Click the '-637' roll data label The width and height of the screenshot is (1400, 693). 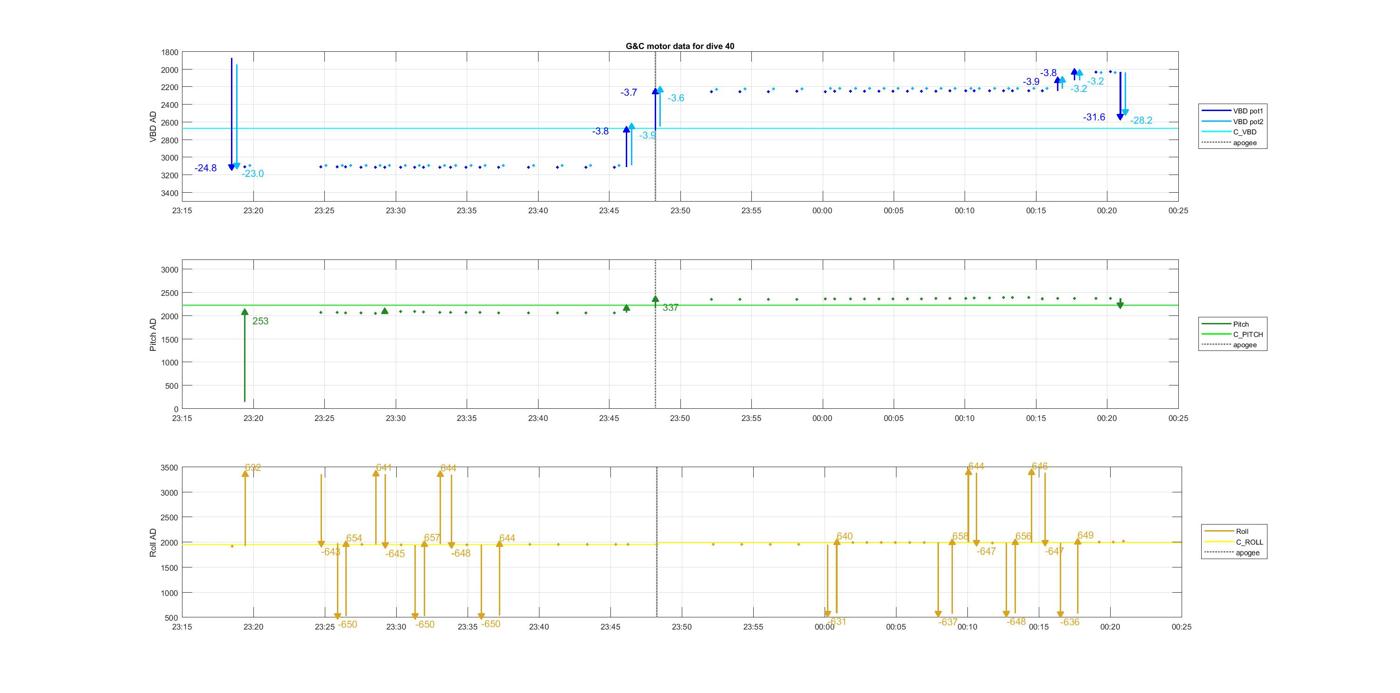[x=948, y=622]
